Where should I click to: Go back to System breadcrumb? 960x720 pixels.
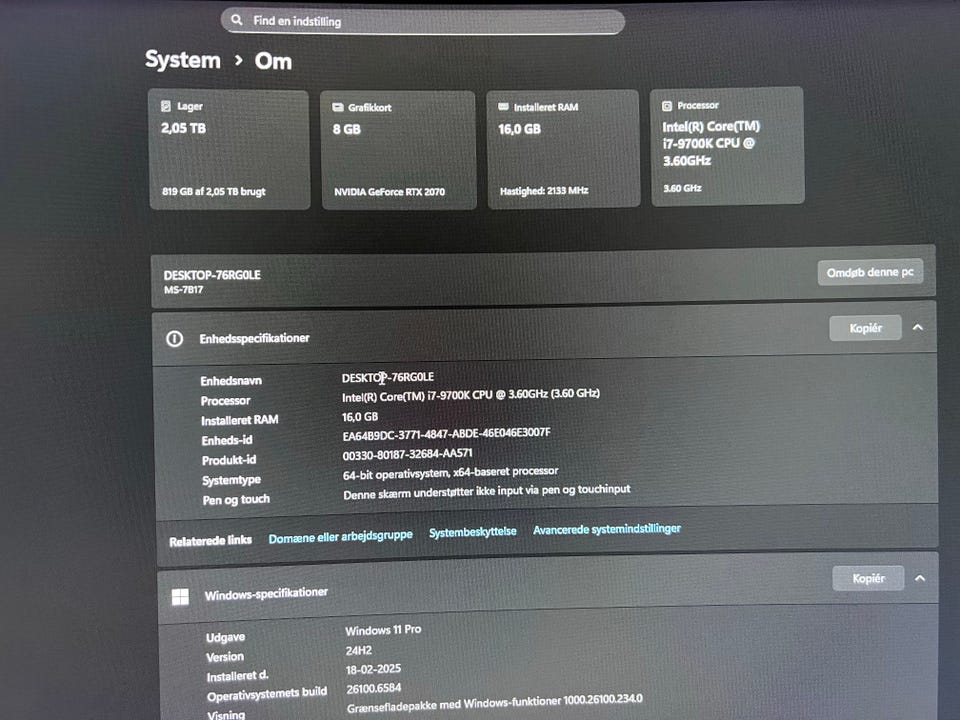click(182, 60)
